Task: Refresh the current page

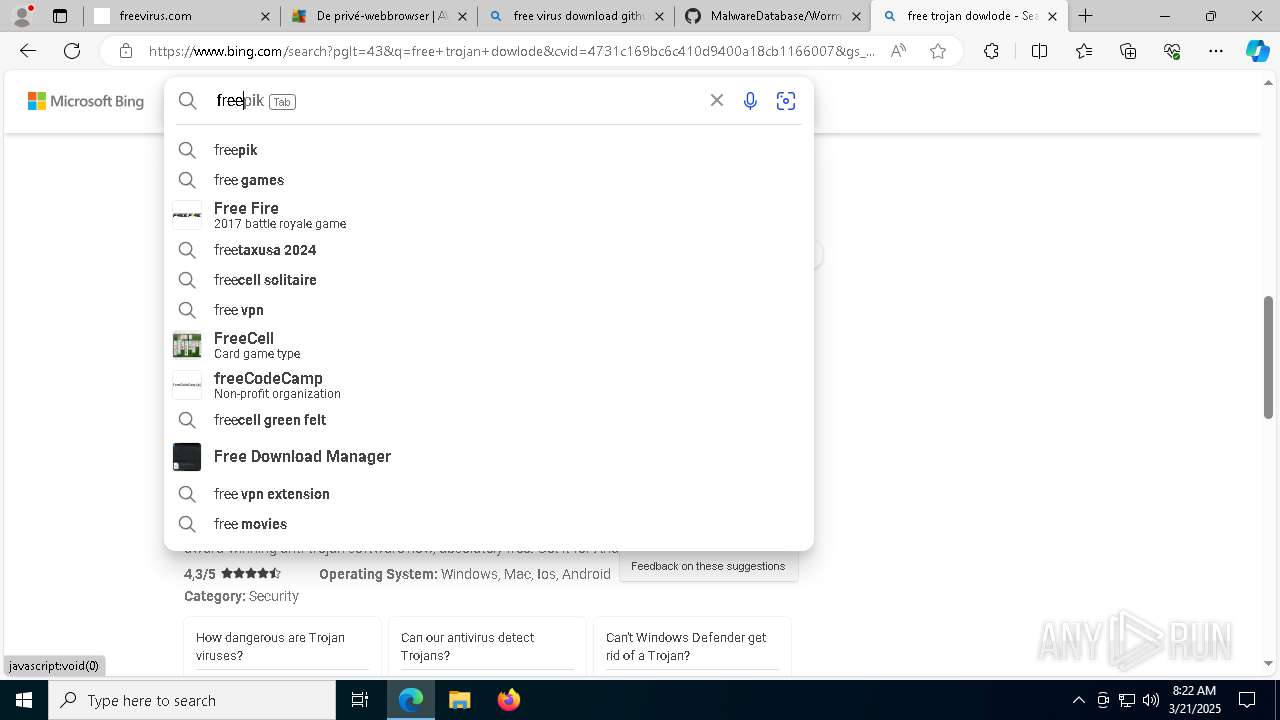Action: (72, 51)
